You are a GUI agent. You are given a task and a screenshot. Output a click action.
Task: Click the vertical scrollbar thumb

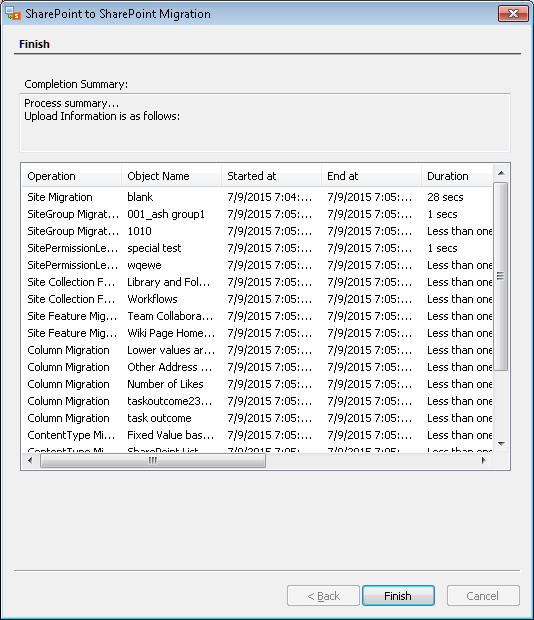(x=501, y=276)
